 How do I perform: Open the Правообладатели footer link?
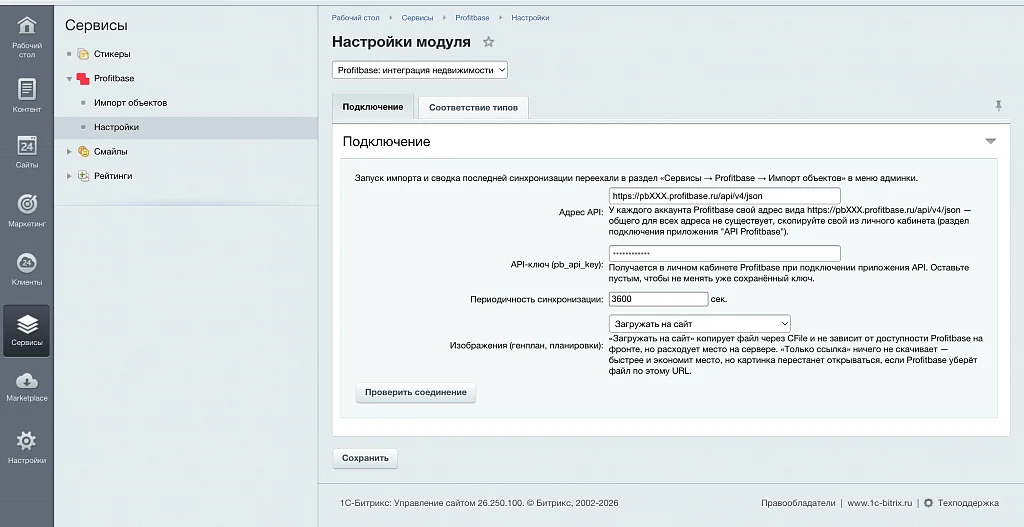pyautogui.click(x=798, y=503)
